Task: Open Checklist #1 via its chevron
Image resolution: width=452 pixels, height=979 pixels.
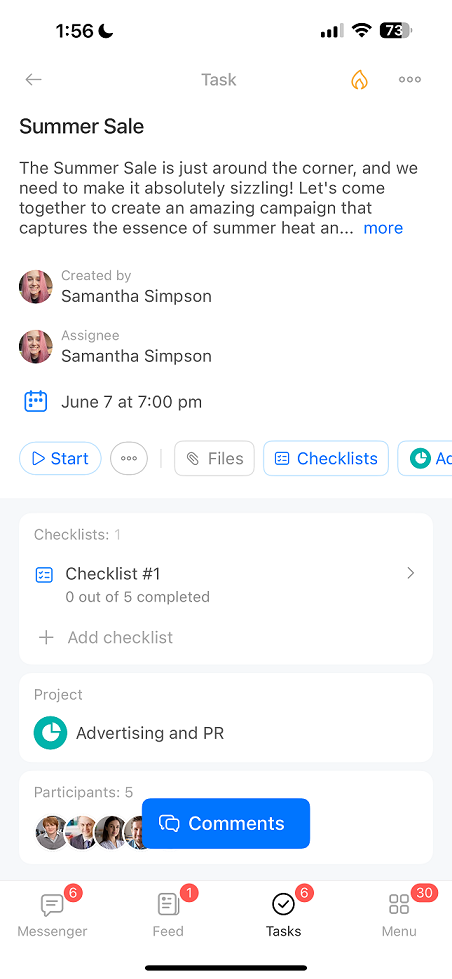Action: click(410, 573)
